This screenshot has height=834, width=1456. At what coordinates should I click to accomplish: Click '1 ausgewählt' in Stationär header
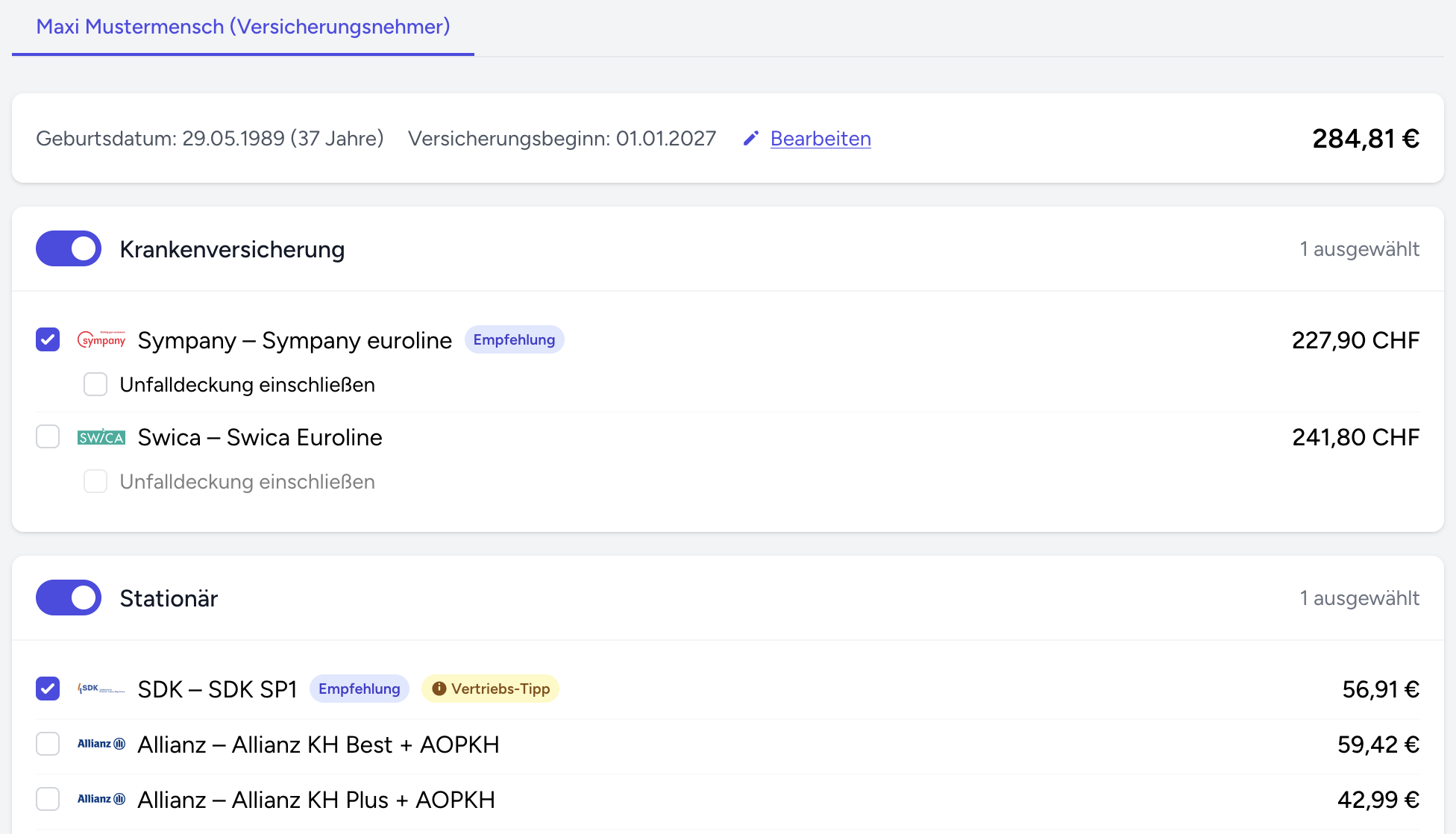click(1359, 598)
